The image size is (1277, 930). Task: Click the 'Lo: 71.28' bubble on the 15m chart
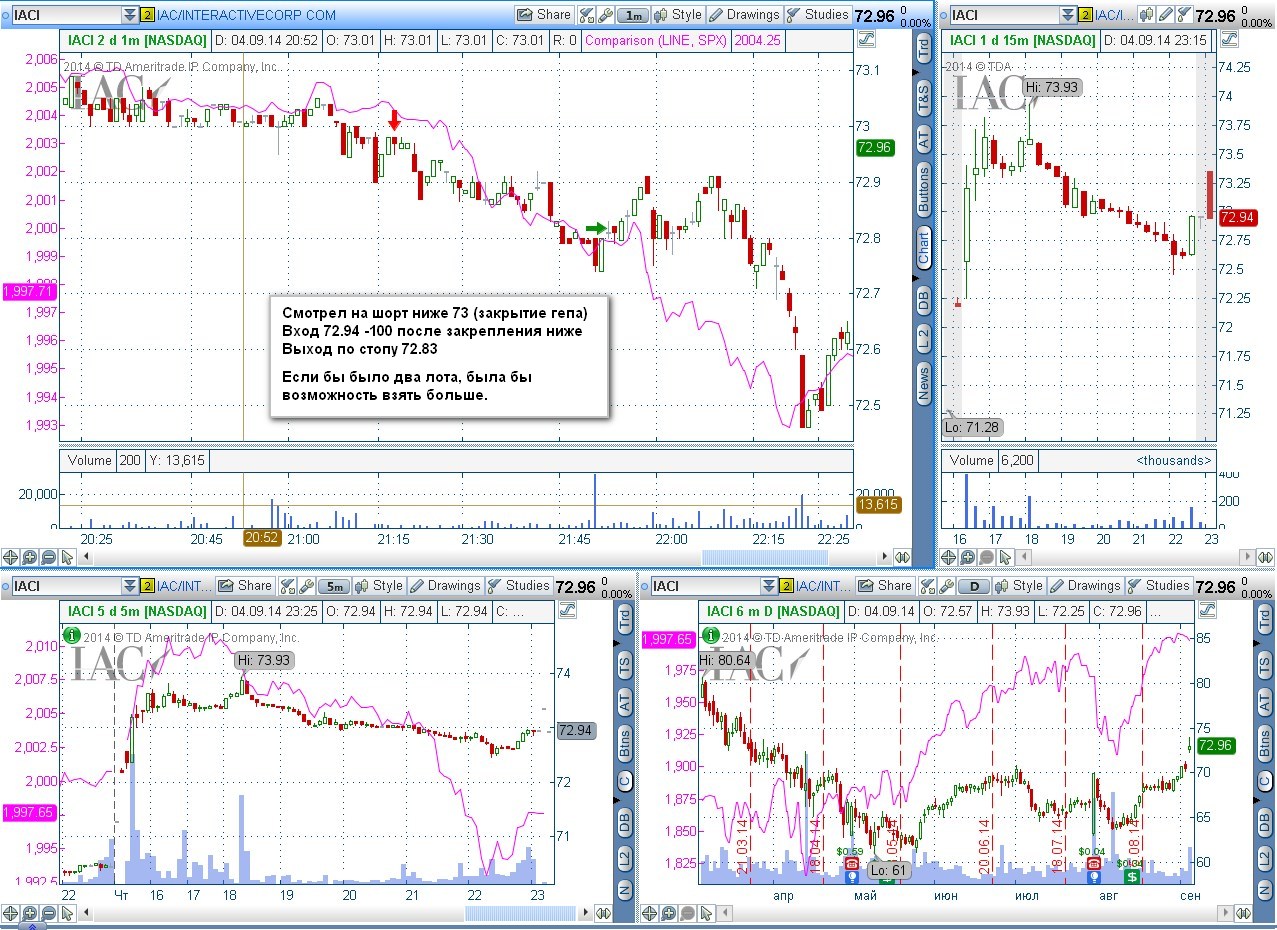(x=973, y=427)
